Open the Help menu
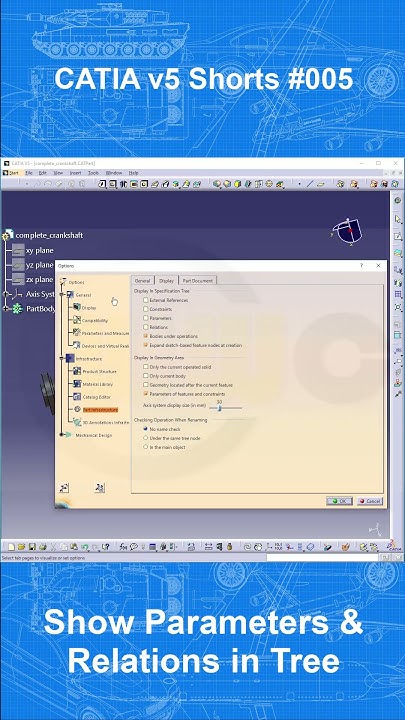 133,173
